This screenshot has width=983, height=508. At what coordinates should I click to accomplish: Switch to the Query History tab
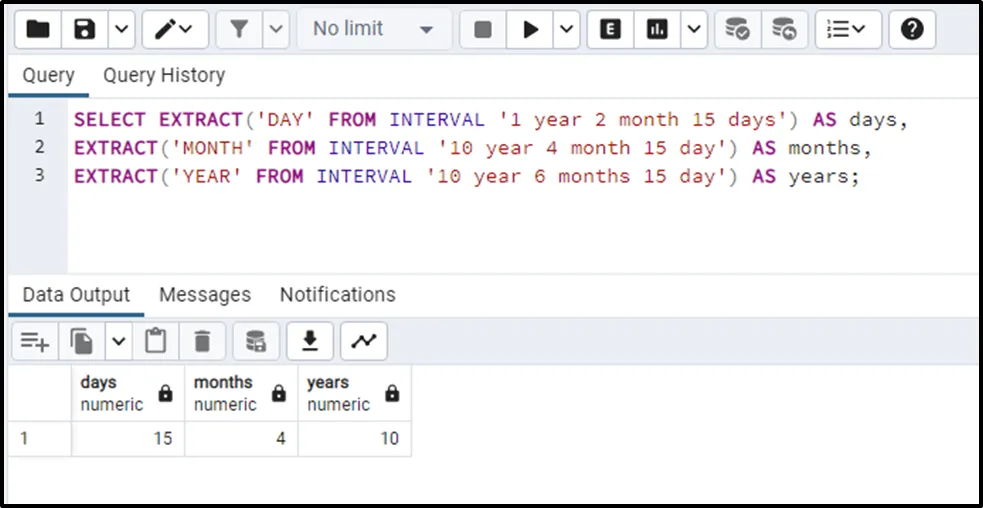[164, 75]
